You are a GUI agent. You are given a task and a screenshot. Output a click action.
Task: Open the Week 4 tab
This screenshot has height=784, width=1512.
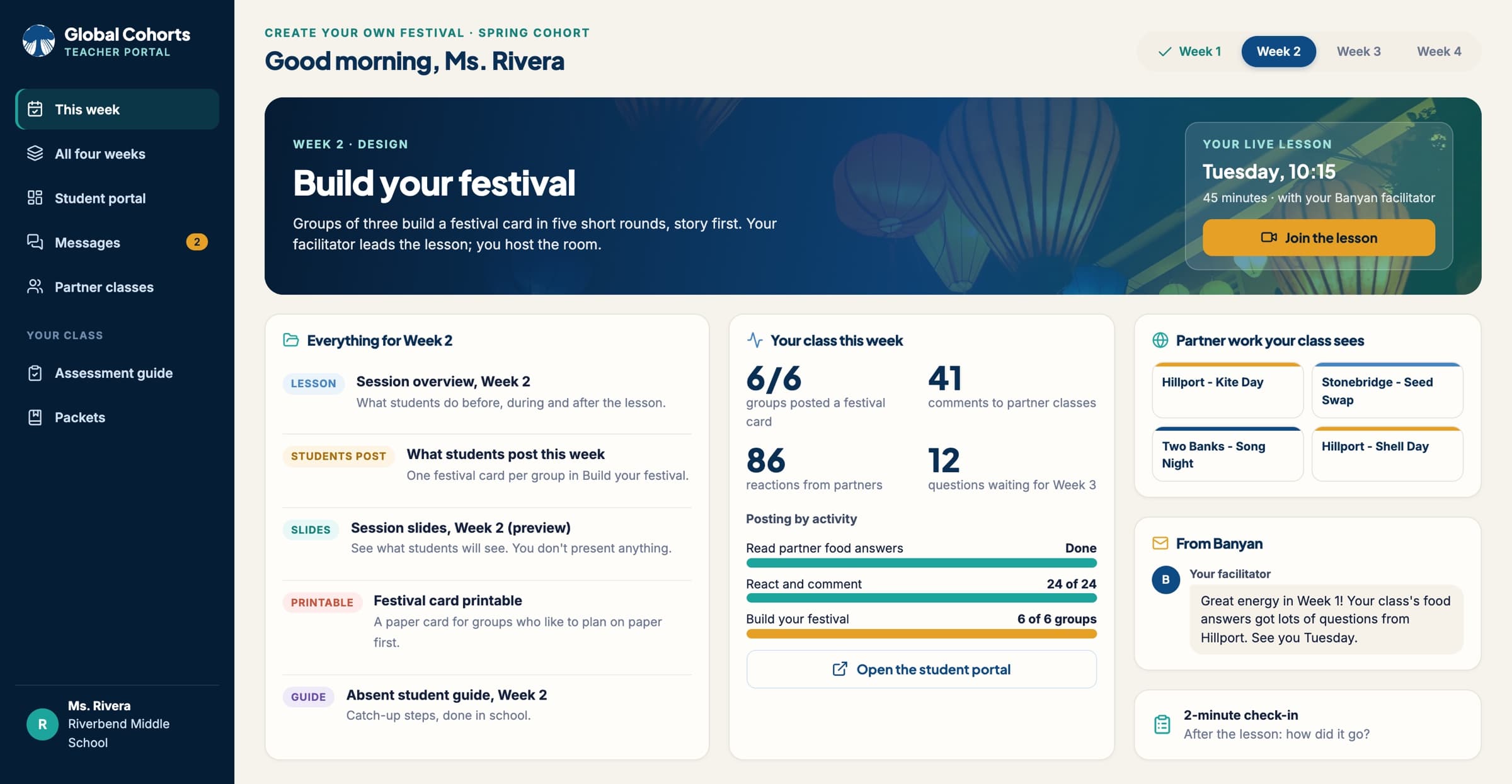point(1439,52)
